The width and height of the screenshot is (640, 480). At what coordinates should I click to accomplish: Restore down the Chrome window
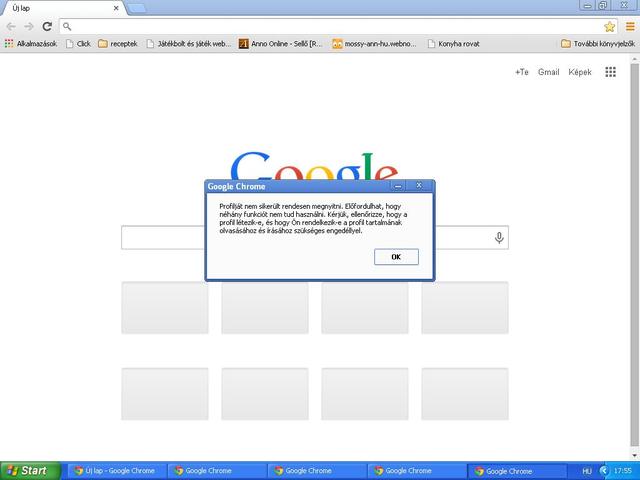[603, 5]
